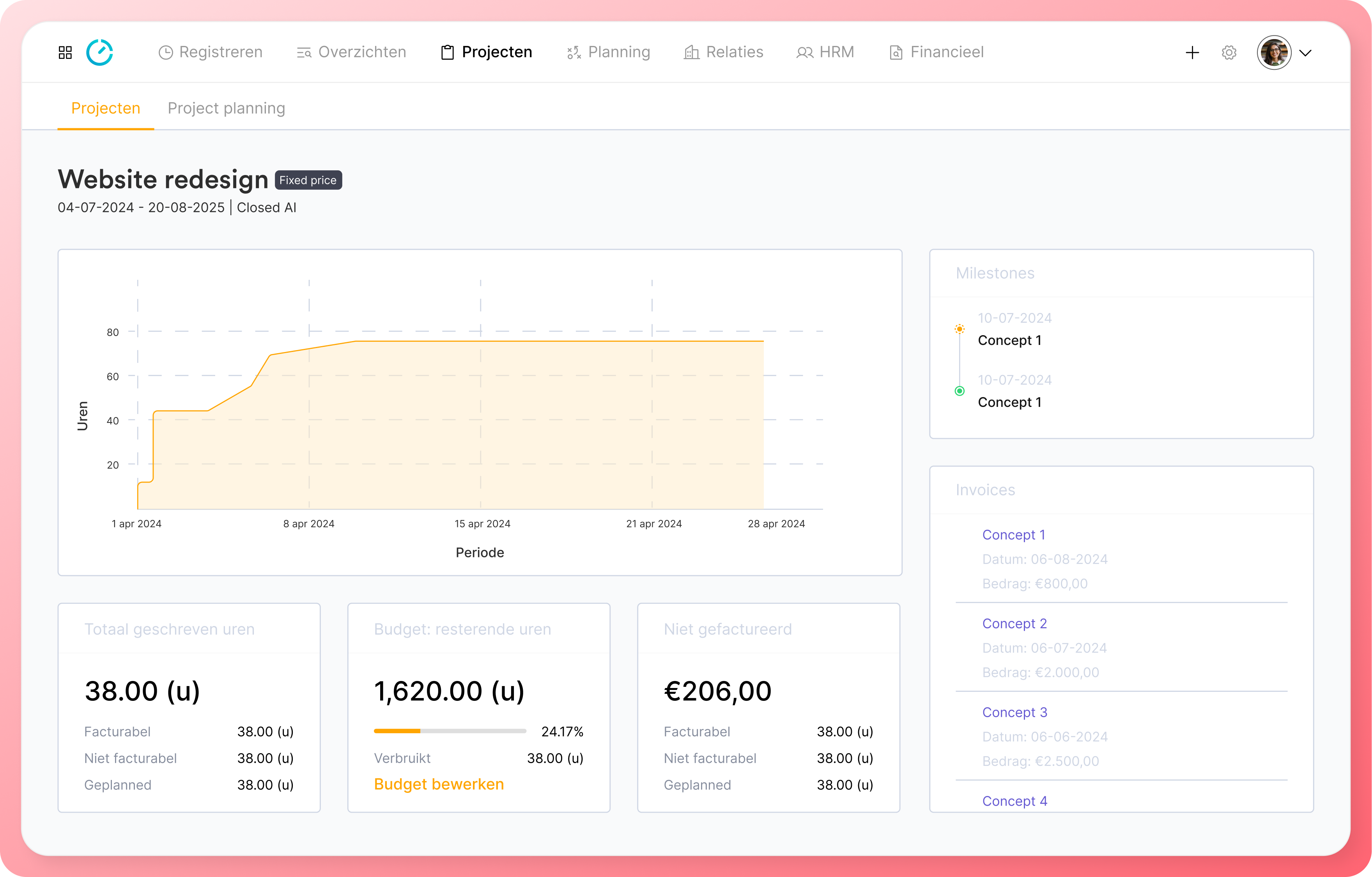Click the sun marker next to Concept 1 milestone
The width and height of the screenshot is (1372, 877).
(960, 329)
